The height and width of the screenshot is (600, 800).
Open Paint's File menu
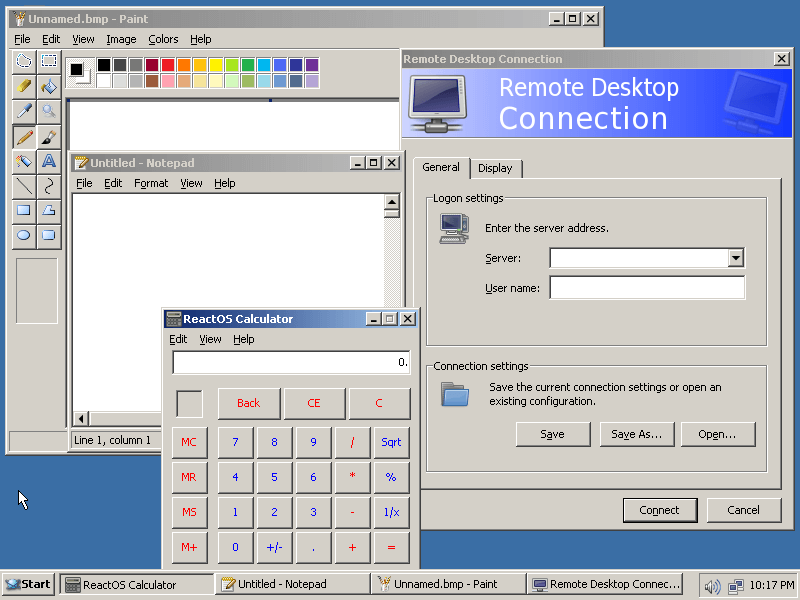coord(22,39)
